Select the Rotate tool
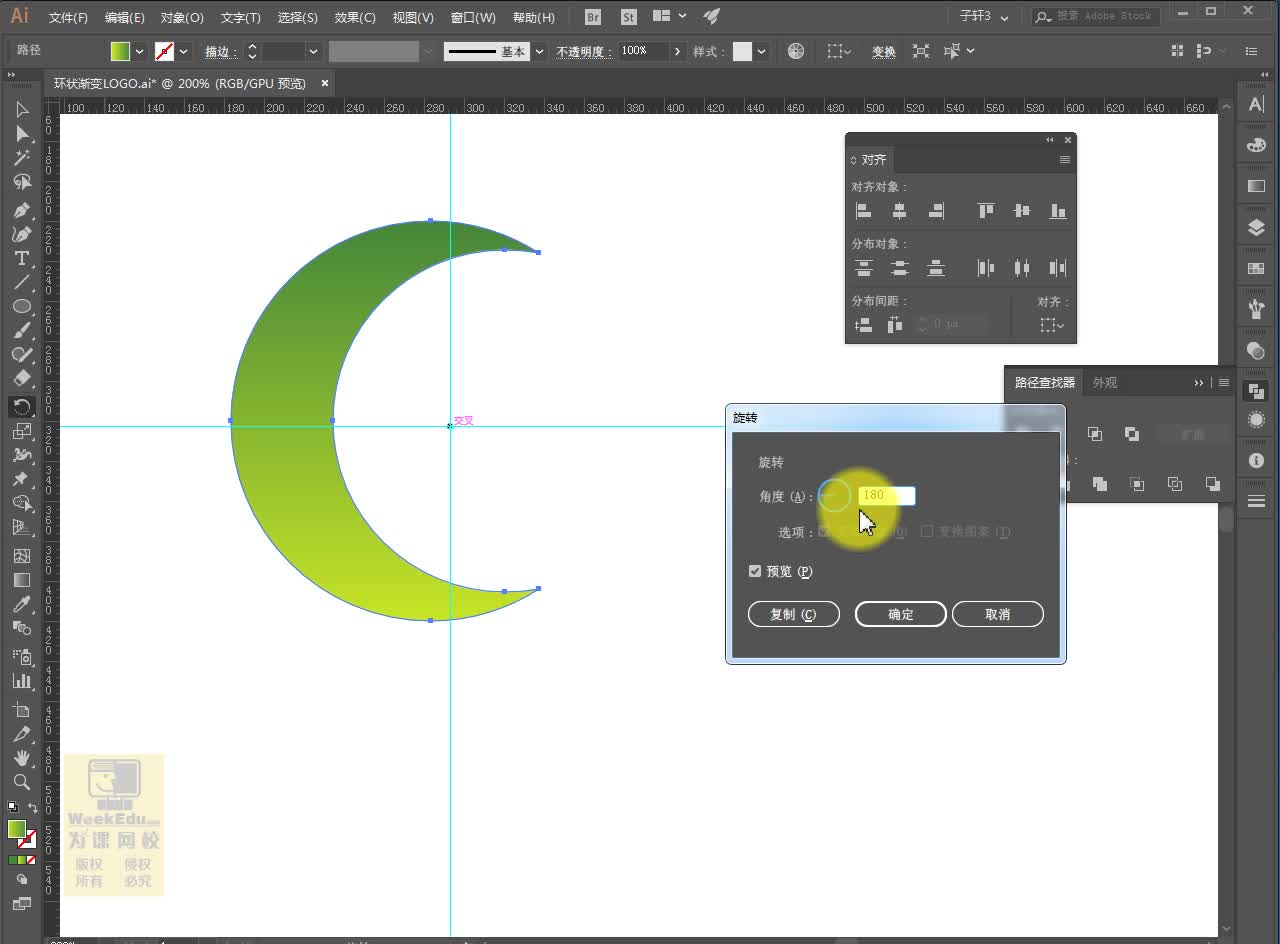 point(22,406)
